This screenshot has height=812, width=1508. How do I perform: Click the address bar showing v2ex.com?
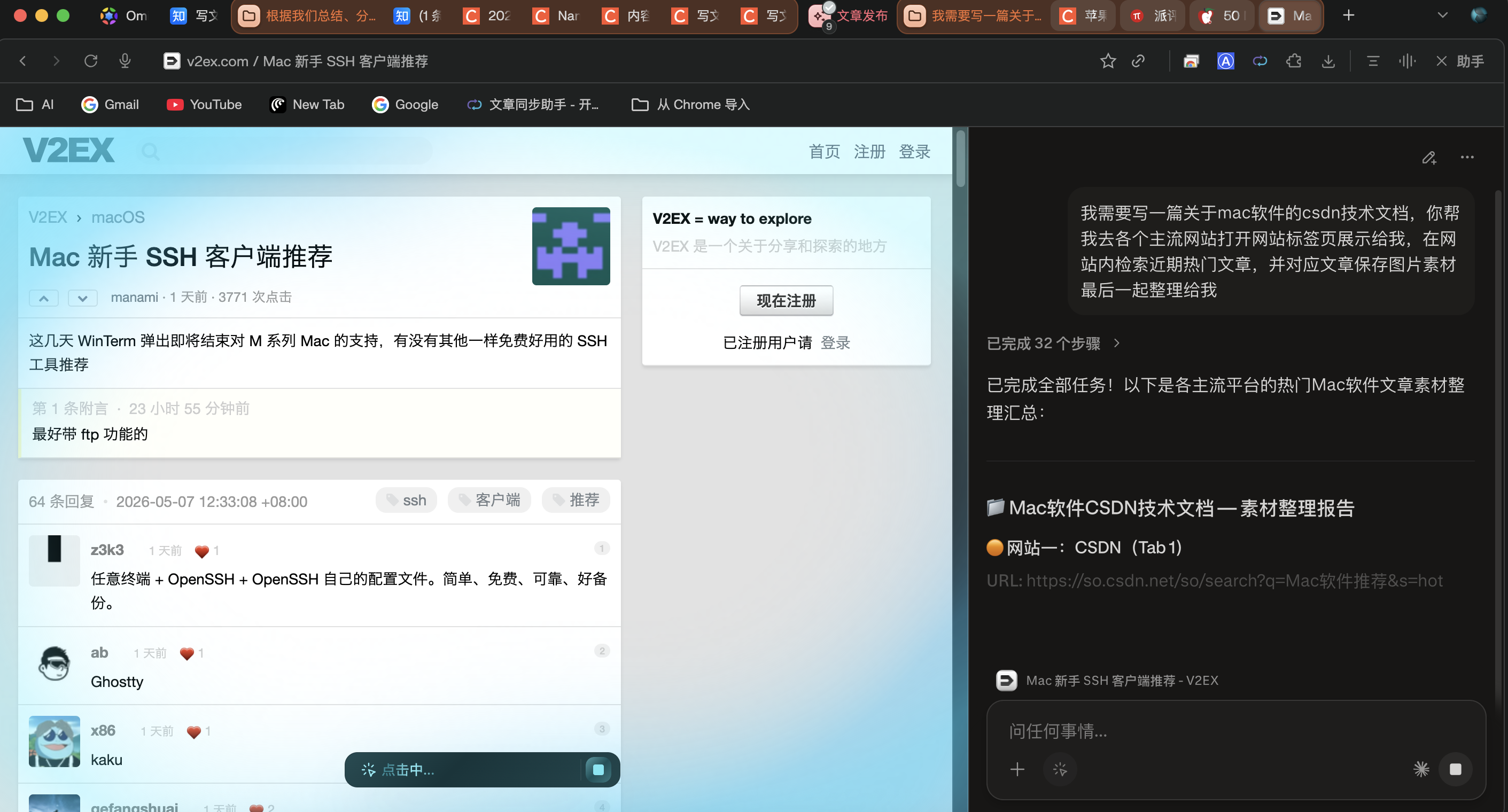pos(307,61)
